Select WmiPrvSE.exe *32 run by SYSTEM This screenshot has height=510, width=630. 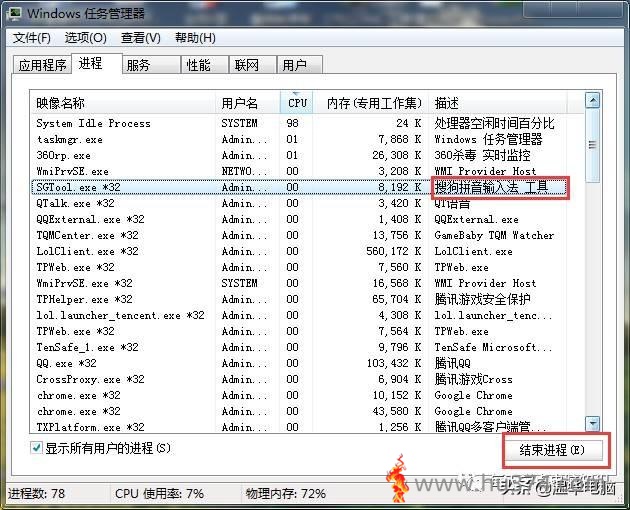(x=299, y=283)
